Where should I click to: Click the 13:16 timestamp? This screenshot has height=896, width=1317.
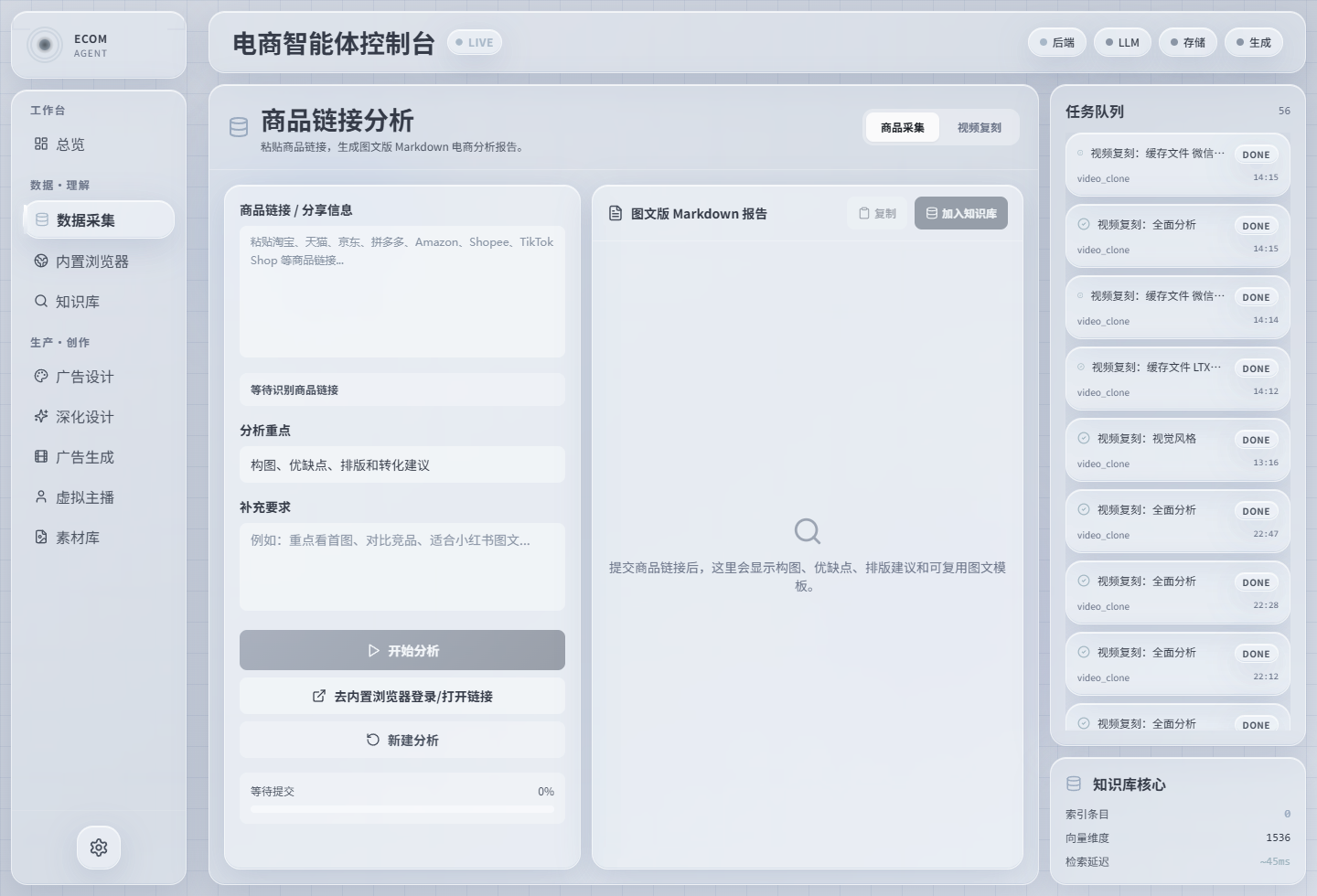click(x=1266, y=463)
